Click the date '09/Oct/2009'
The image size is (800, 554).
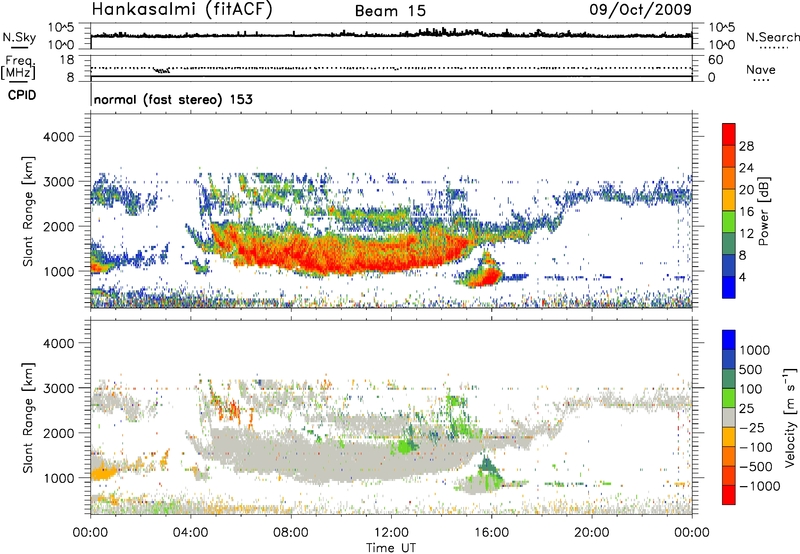tap(640, 10)
